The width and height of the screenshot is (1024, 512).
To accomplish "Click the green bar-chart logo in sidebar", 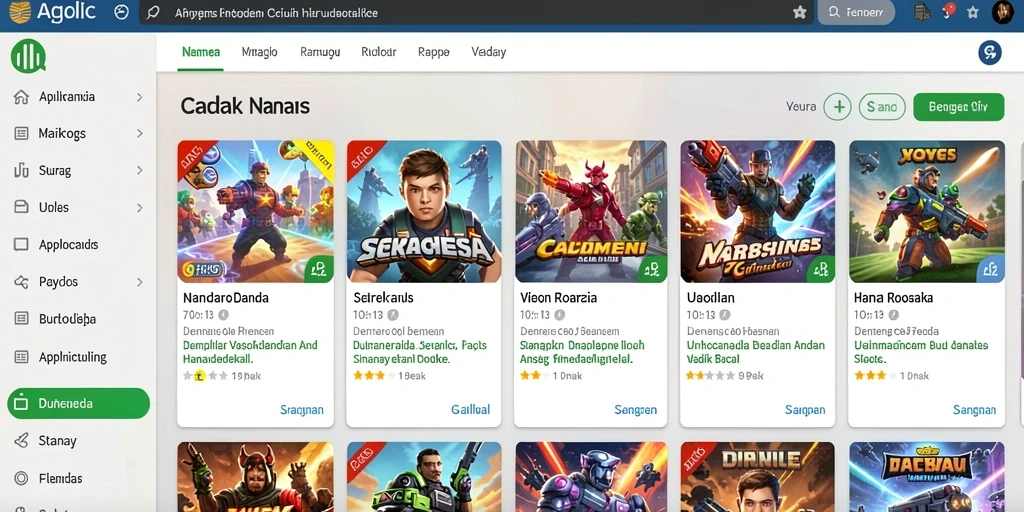I will point(28,56).
